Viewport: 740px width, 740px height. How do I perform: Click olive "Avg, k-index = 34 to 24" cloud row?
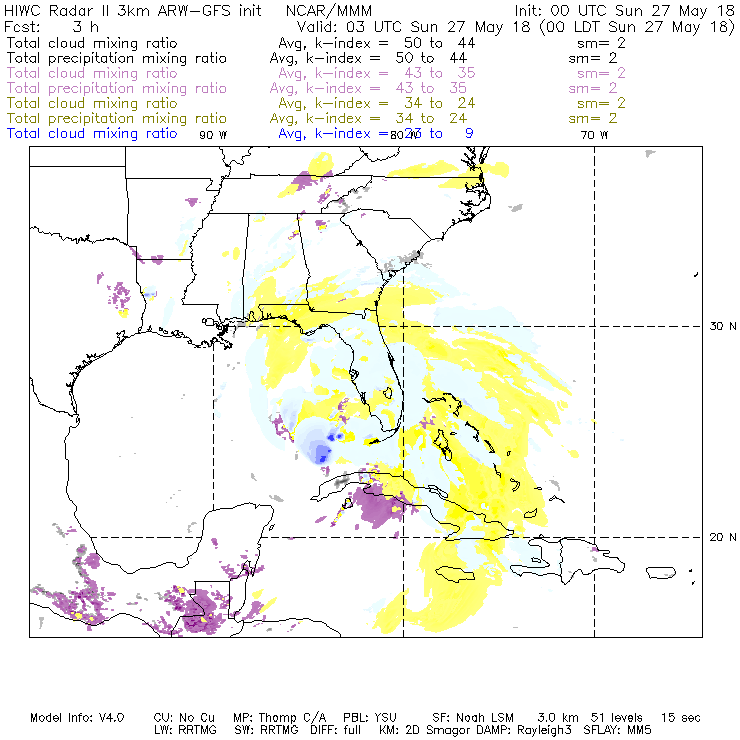point(377,103)
